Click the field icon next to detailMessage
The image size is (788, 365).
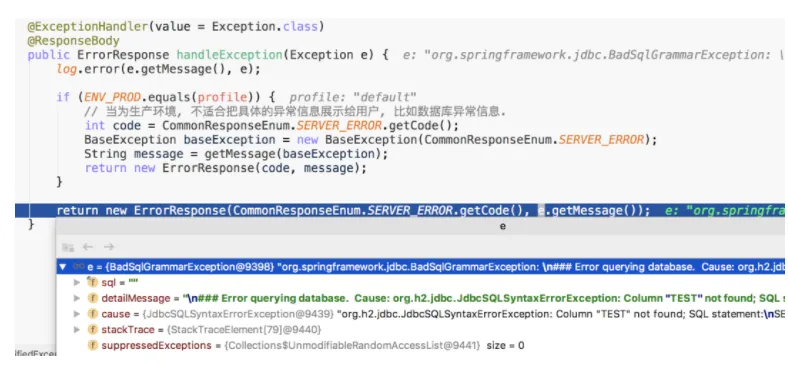pyautogui.click(x=92, y=298)
